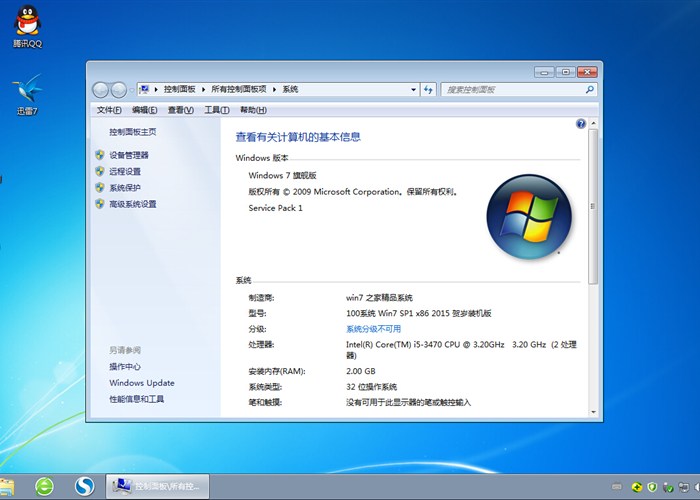Image resolution: width=700 pixels, height=500 pixels.
Task: Open the Tencent QQ desktop icon
Action: [27, 26]
